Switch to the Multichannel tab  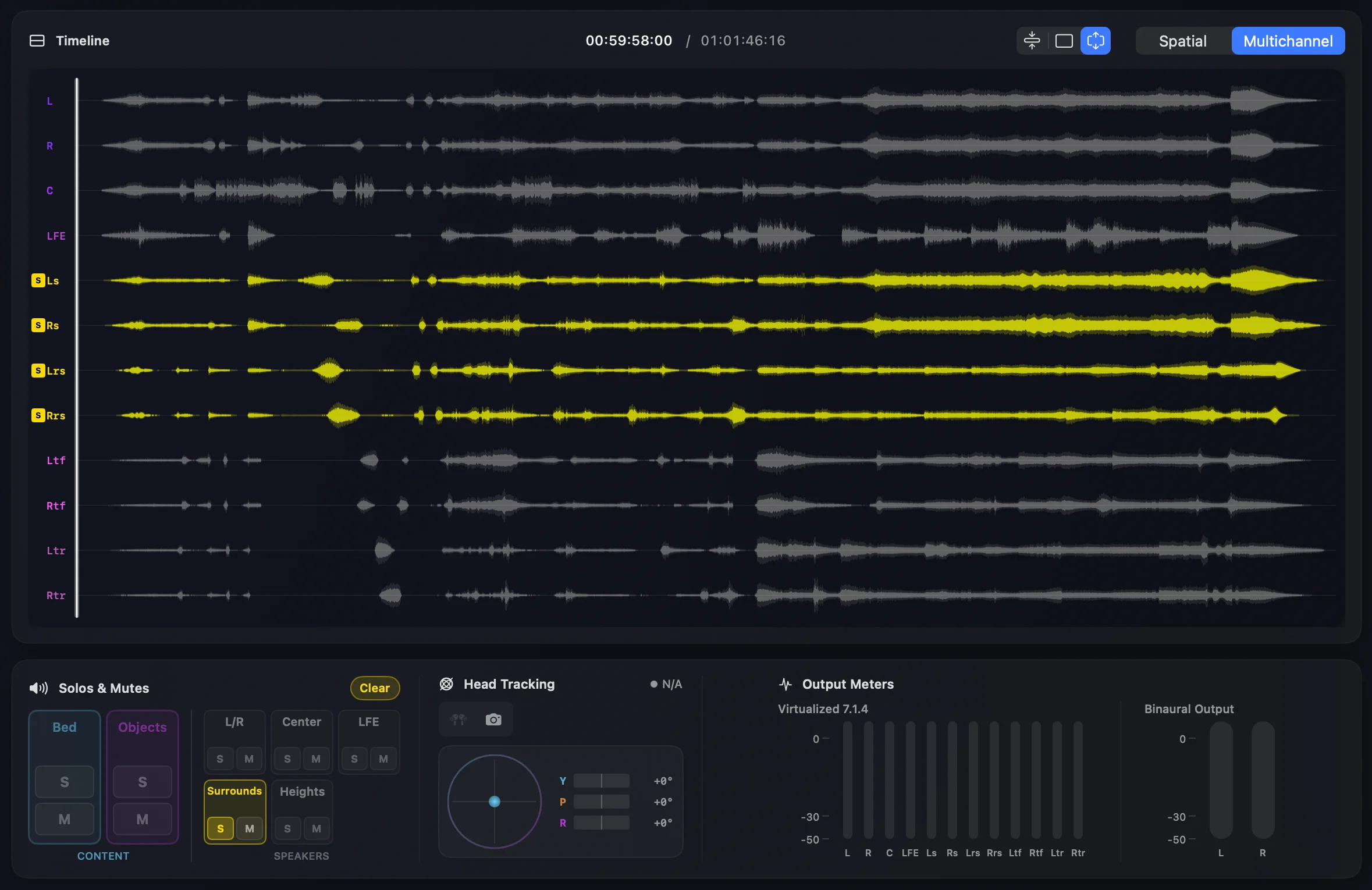1288,40
